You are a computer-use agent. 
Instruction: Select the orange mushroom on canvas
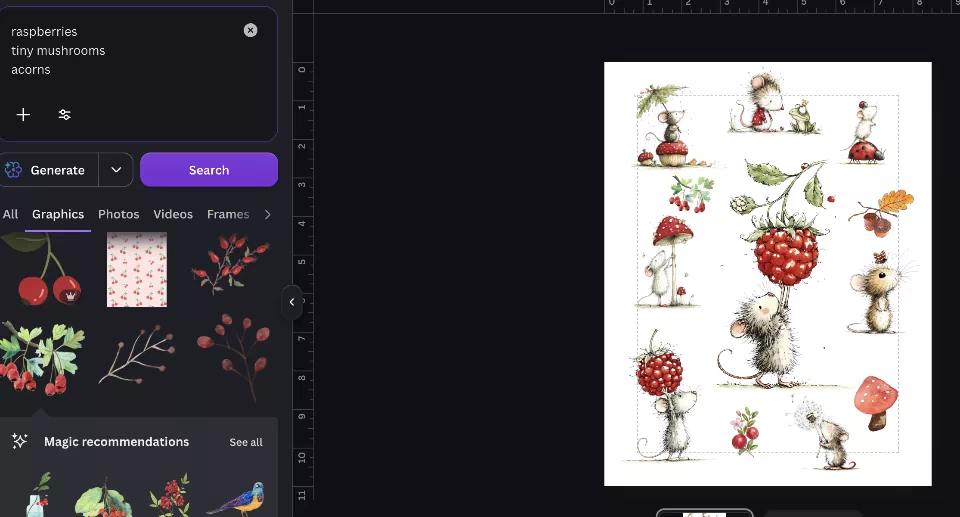[876, 402]
